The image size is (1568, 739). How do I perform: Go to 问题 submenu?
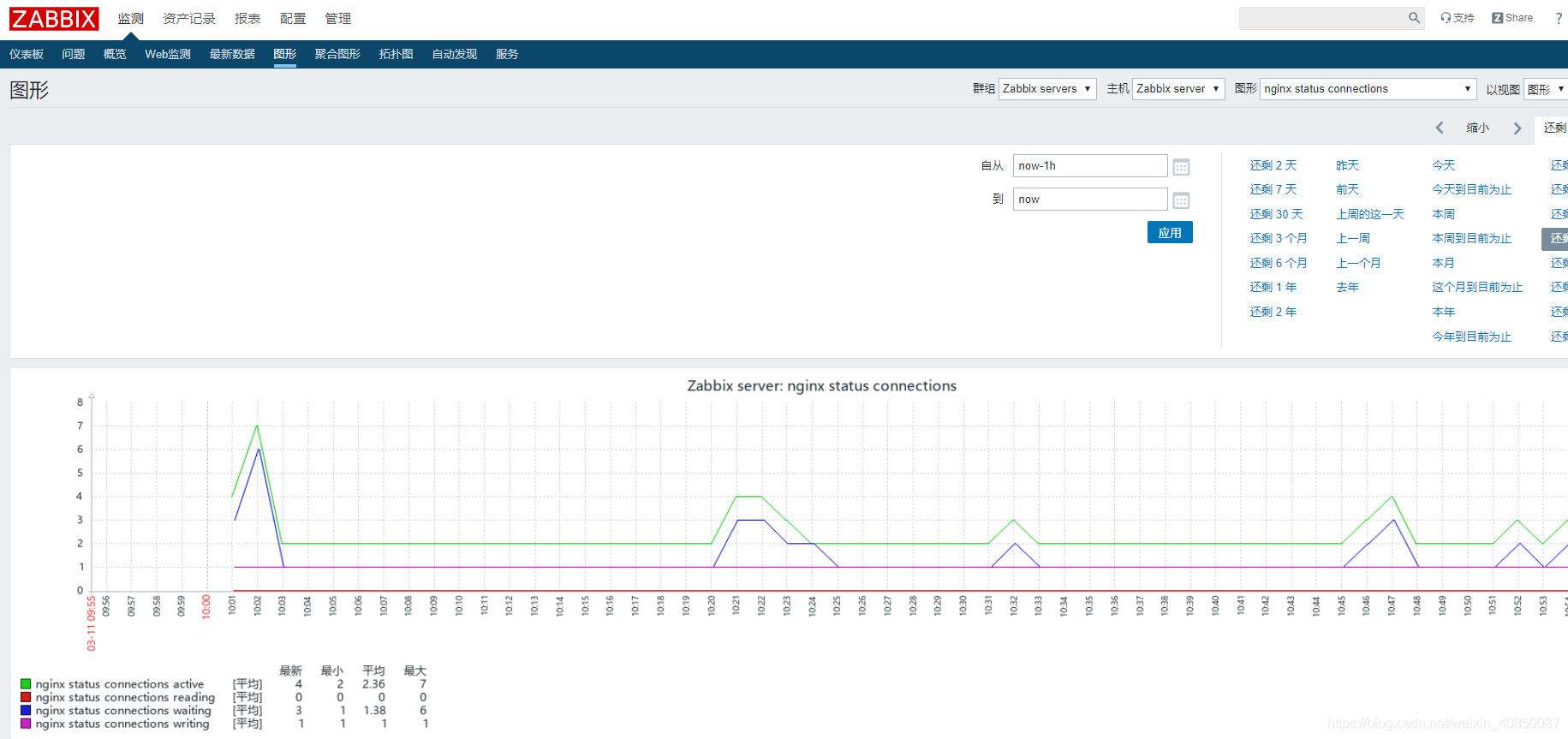click(74, 54)
